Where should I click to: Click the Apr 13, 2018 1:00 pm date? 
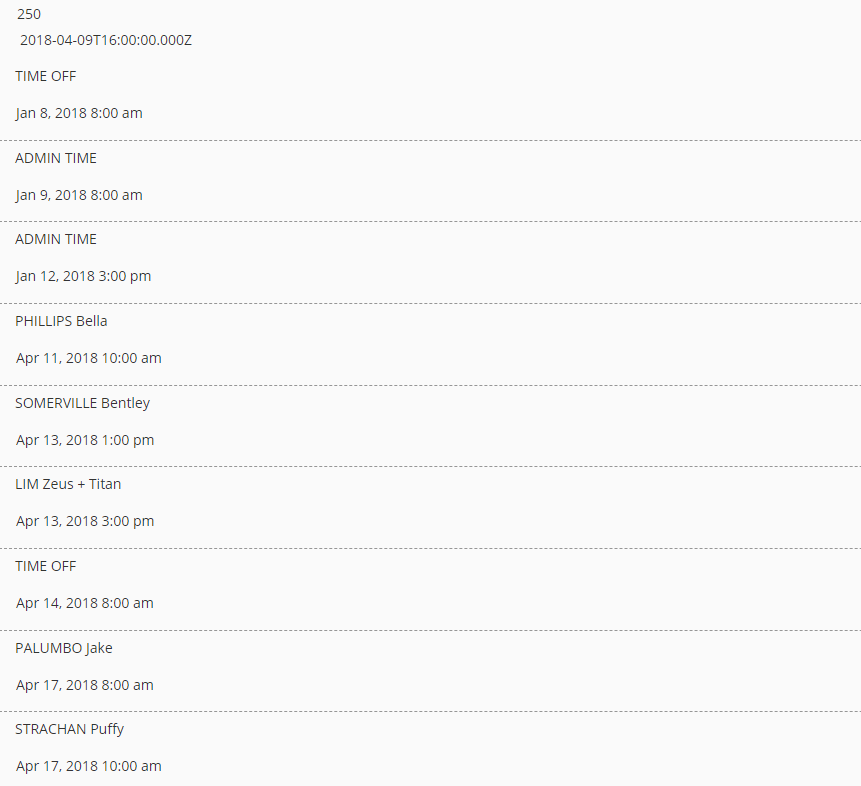[x=85, y=440]
